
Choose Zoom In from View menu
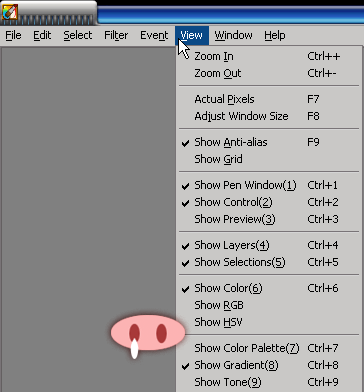point(269,56)
